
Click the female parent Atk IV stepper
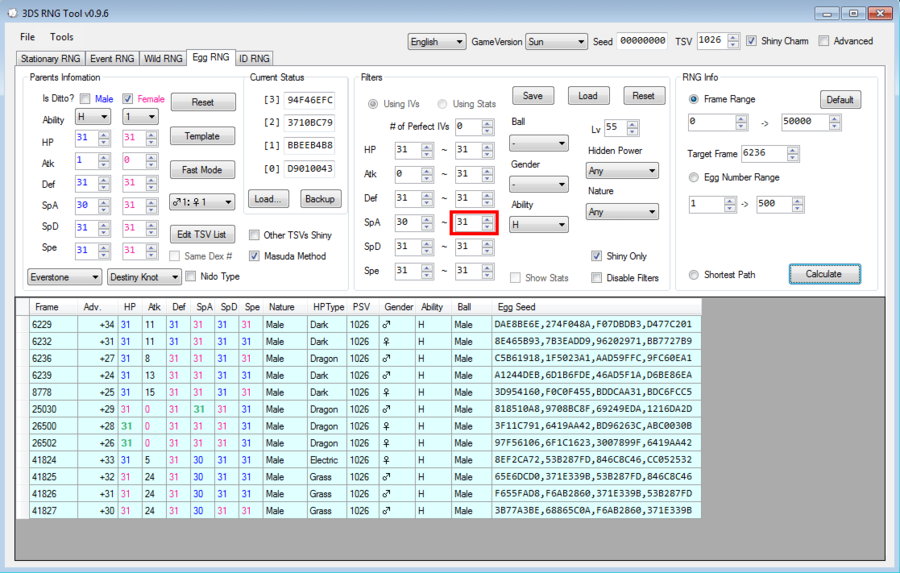coord(152,161)
